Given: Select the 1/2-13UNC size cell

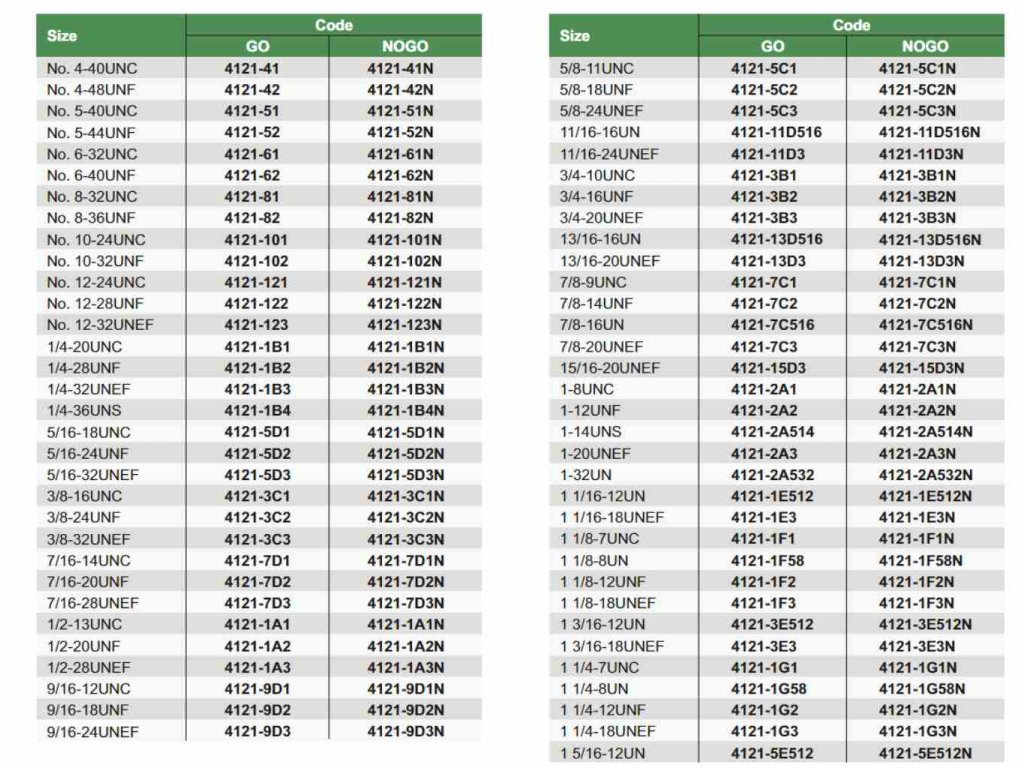Looking at the screenshot, I should click(x=84, y=624).
